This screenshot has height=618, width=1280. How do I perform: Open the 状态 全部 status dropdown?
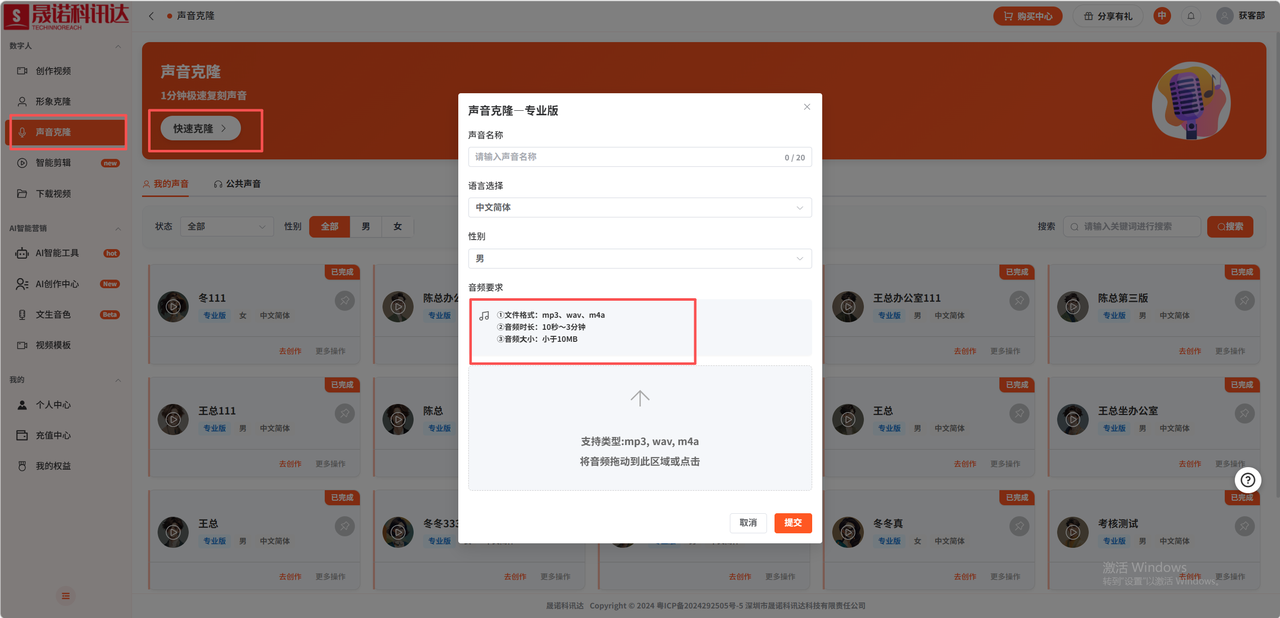(x=227, y=227)
